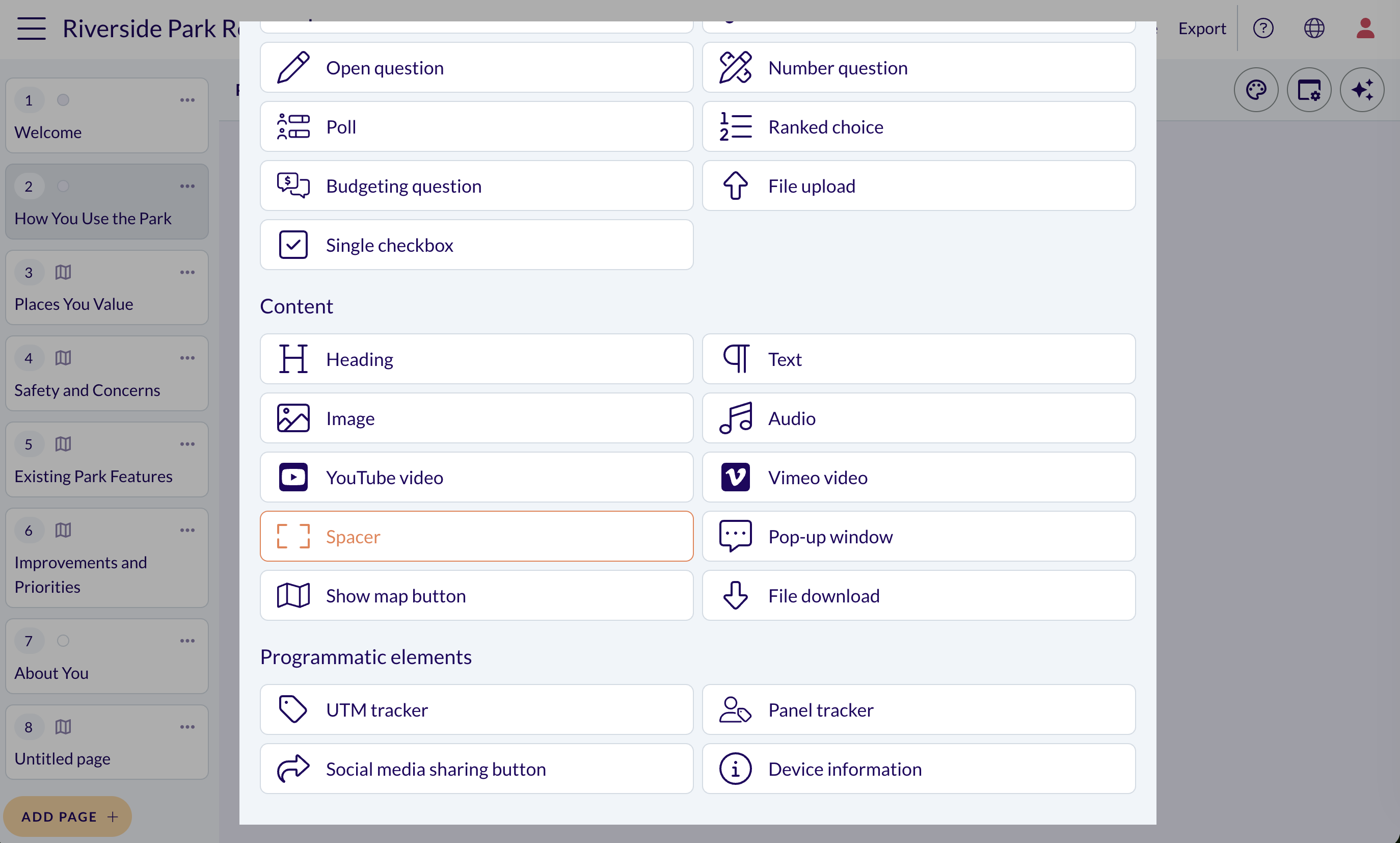Open options for Existing Park Features page
The width and height of the screenshot is (1400, 843).
(x=187, y=444)
